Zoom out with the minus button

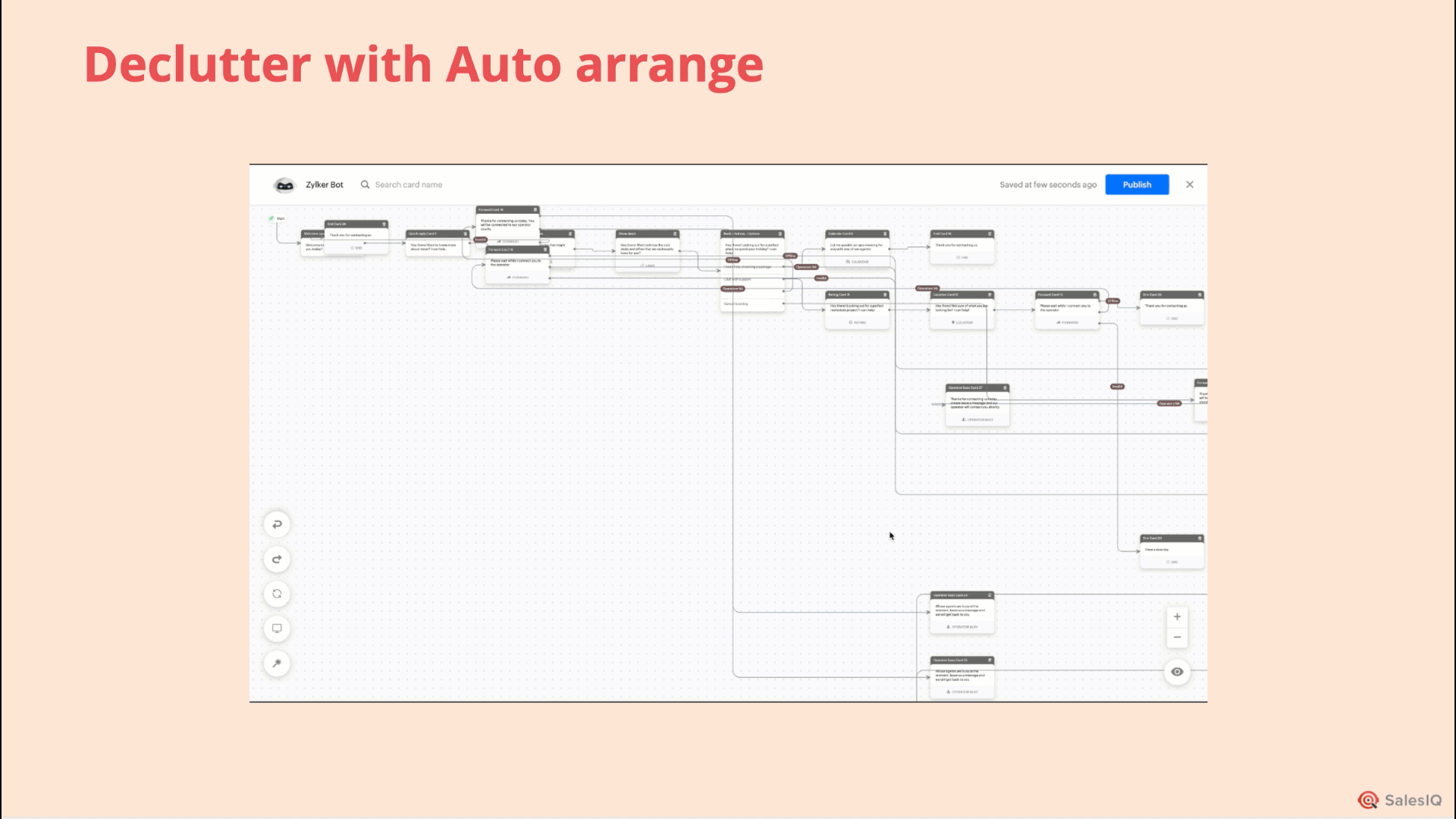1177,637
